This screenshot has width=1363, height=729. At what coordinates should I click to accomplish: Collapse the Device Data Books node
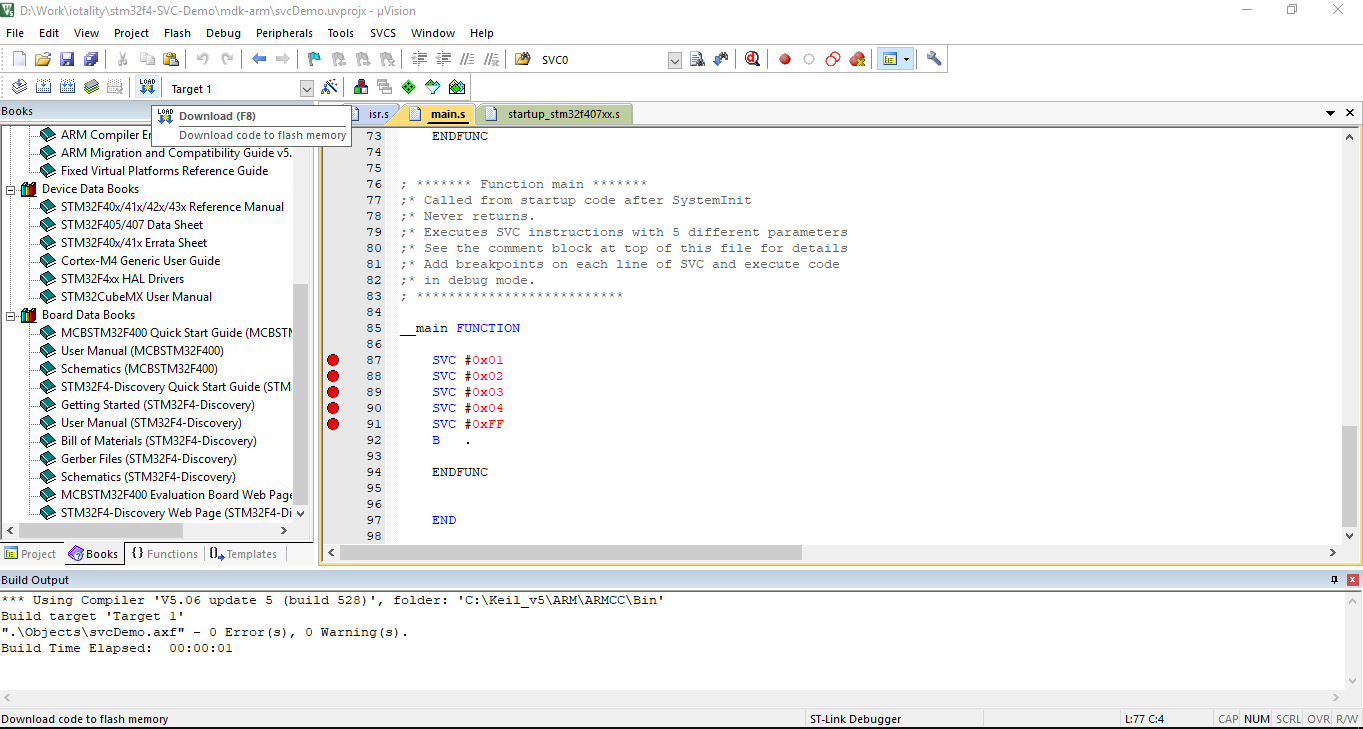click(x=11, y=189)
